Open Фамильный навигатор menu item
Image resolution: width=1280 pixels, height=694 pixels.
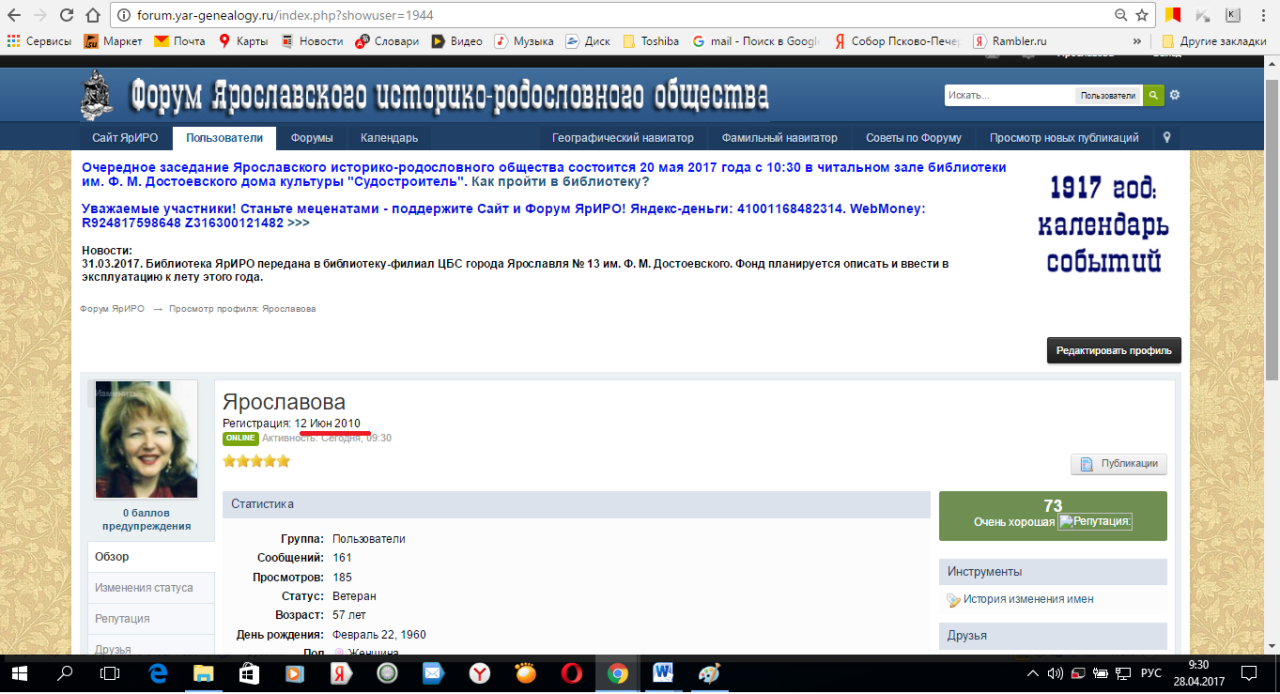point(781,138)
